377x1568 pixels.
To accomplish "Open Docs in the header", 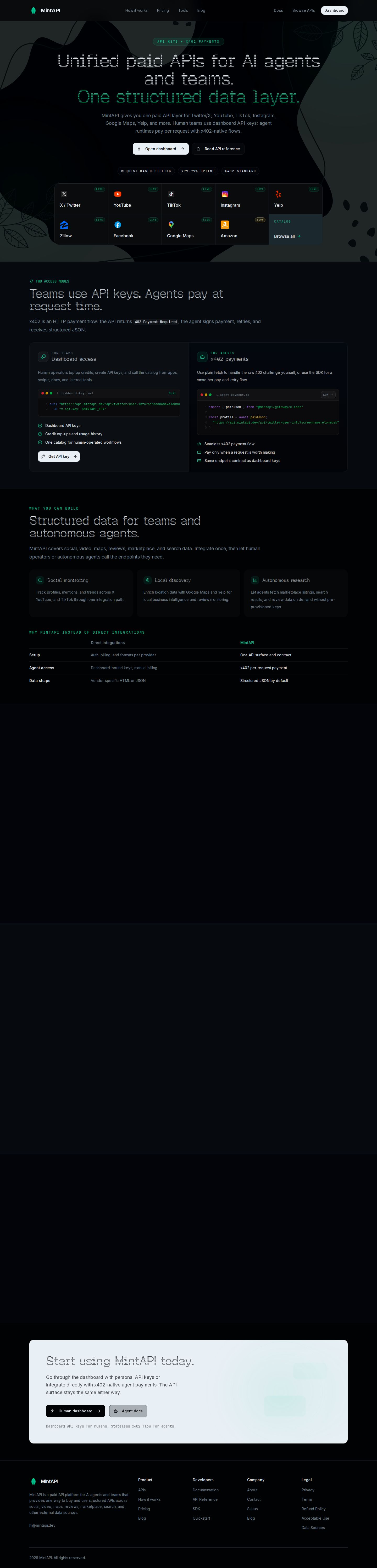I will 278,10.
